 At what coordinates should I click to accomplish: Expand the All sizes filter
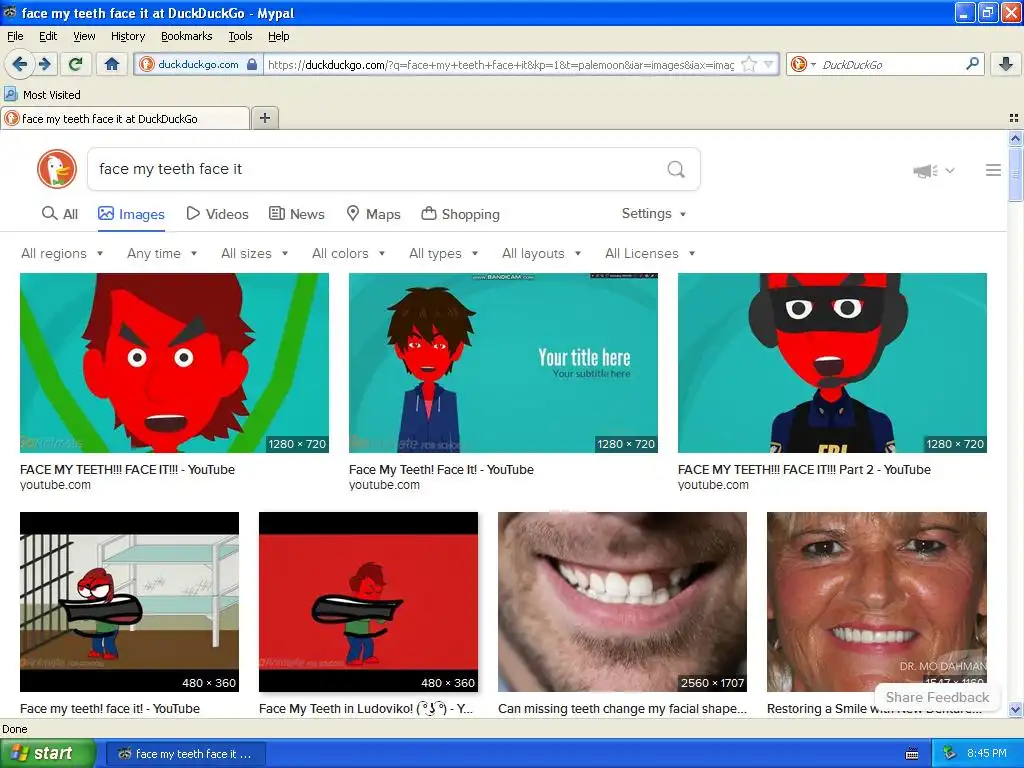pyautogui.click(x=255, y=253)
